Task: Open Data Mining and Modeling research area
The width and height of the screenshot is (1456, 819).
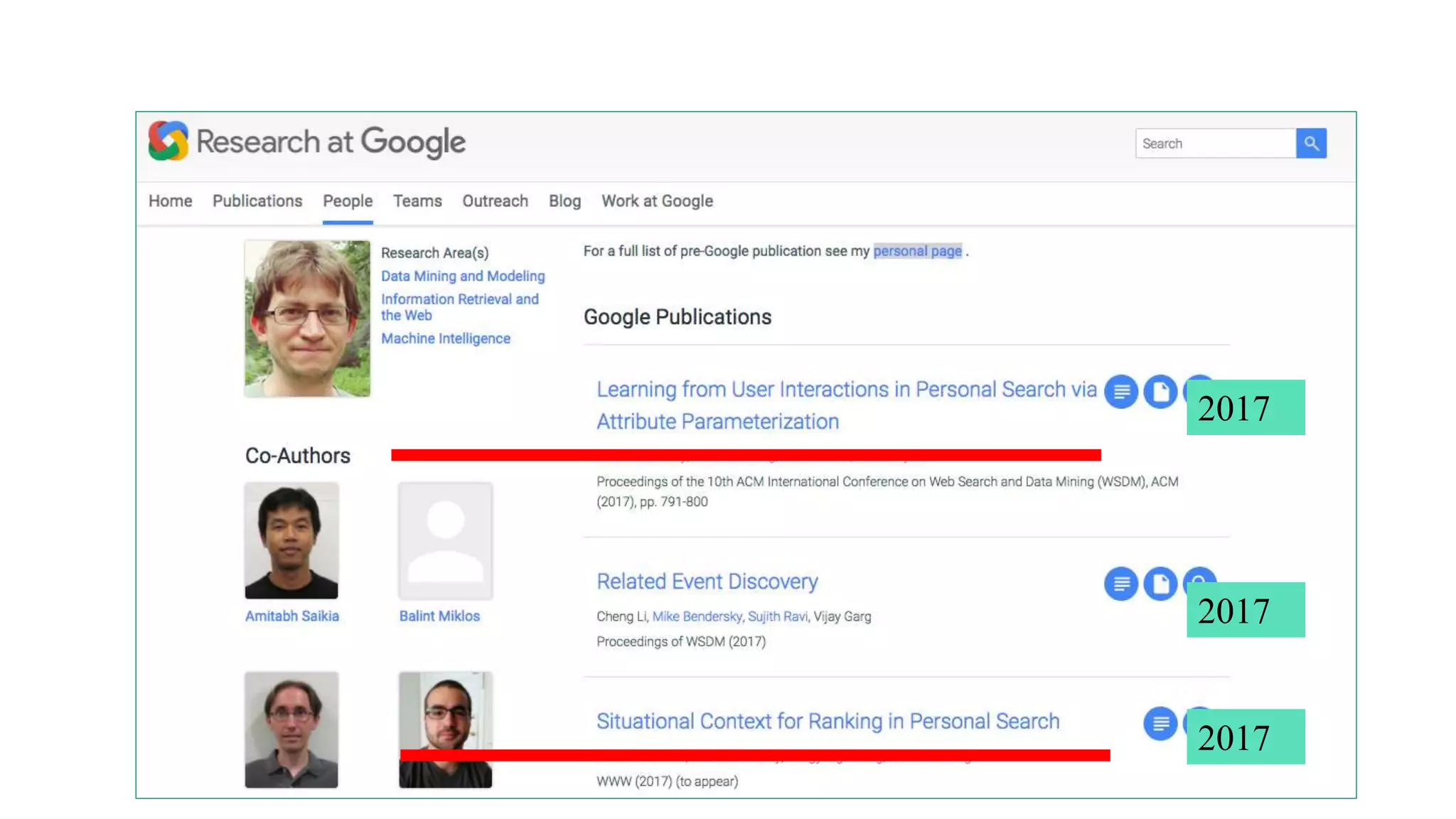Action: pyautogui.click(x=463, y=276)
